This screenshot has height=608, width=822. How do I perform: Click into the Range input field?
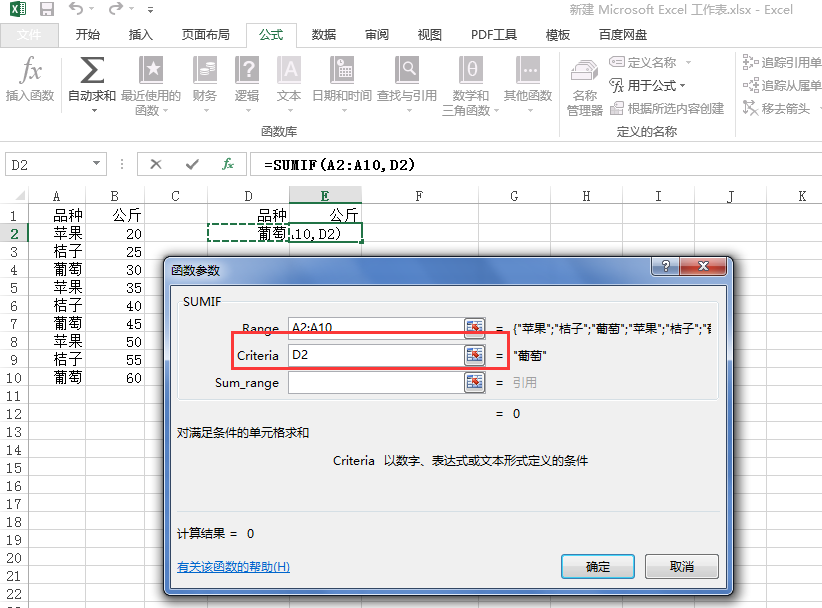point(376,327)
